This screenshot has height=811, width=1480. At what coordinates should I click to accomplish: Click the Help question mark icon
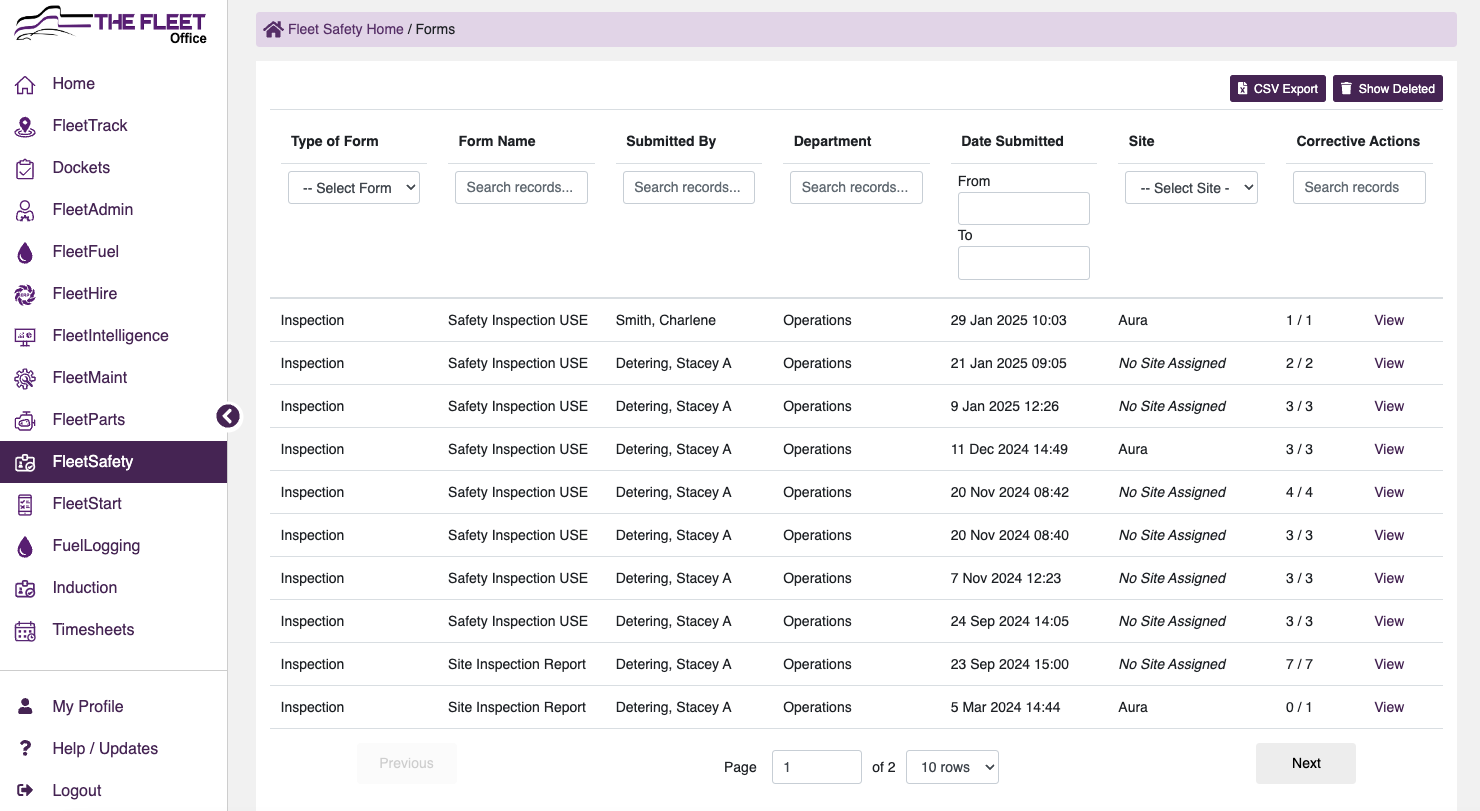pyautogui.click(x=26, y=749)
